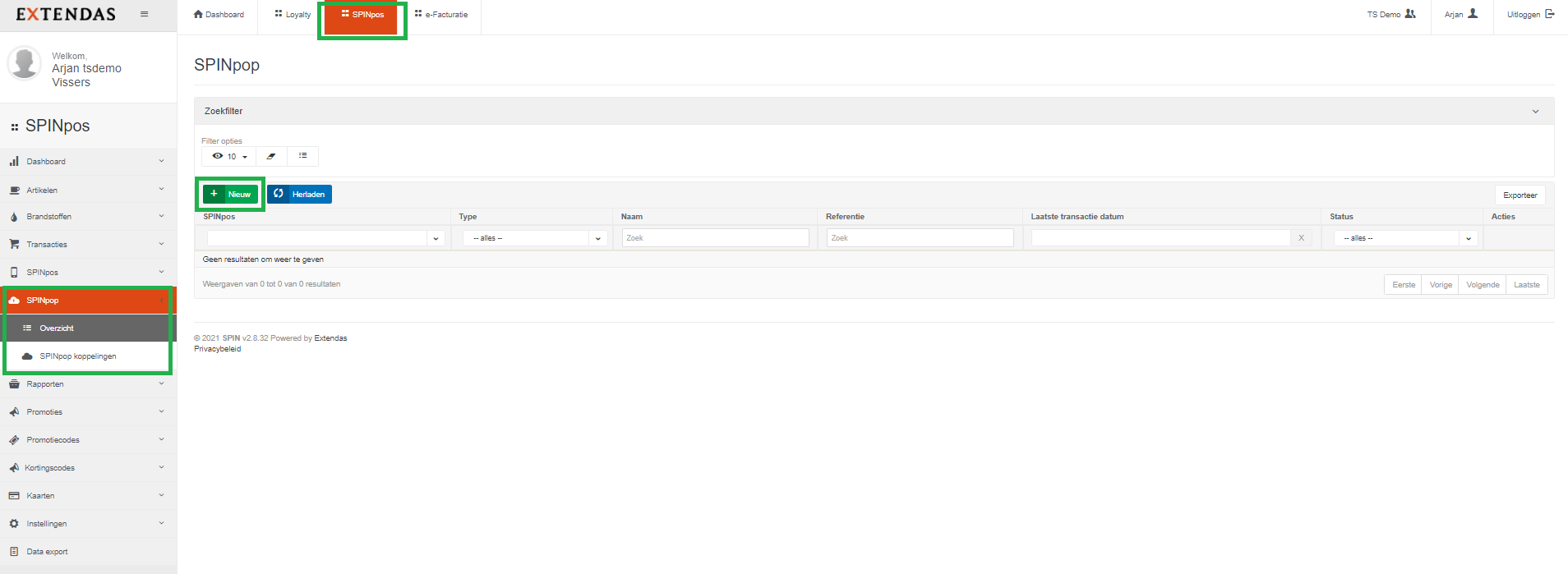Go to Laatste page
The height and width of the screenshot is (574, 1568).
[x=1527, y=285]
